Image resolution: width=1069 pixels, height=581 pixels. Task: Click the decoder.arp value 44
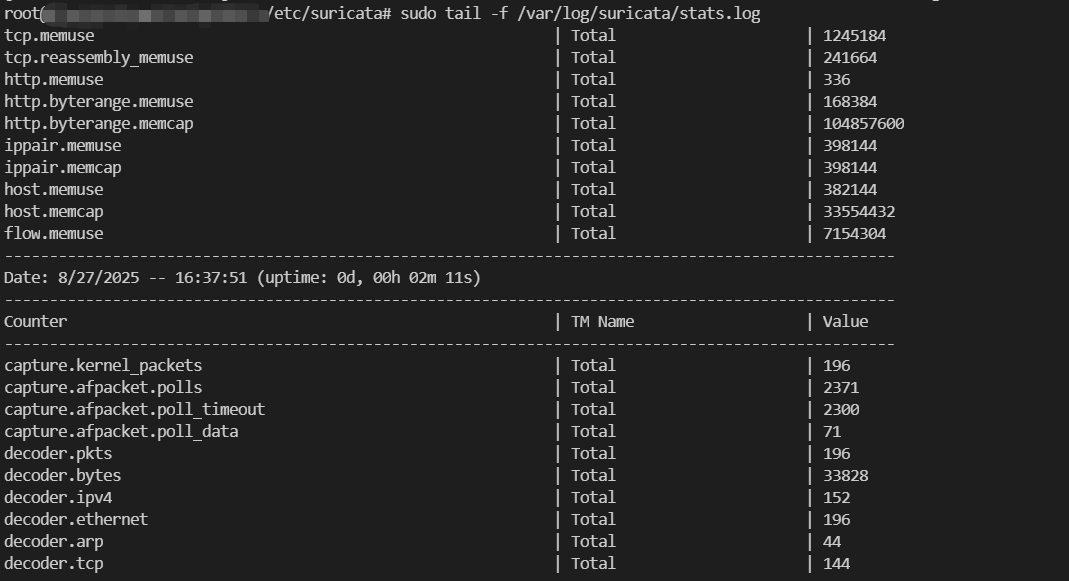point(832,541)
